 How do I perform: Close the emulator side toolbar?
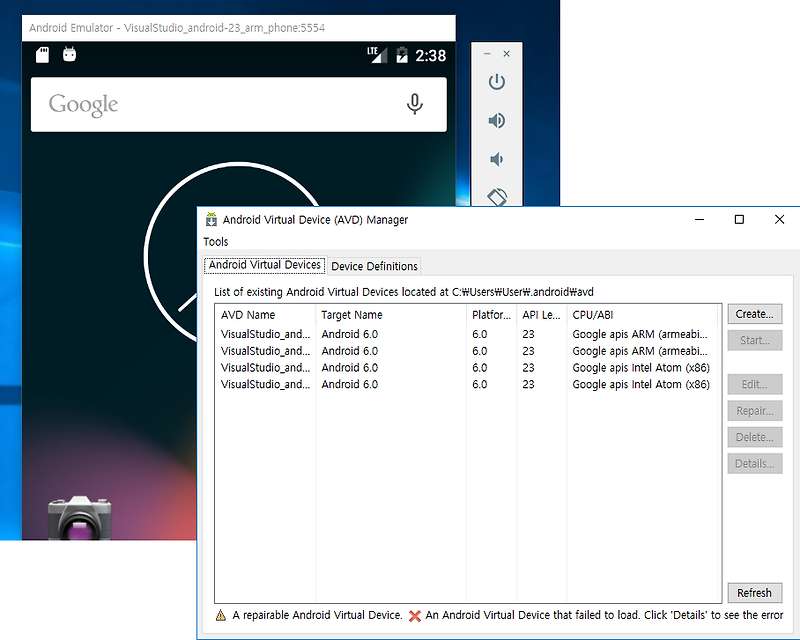tap(507, 54)
